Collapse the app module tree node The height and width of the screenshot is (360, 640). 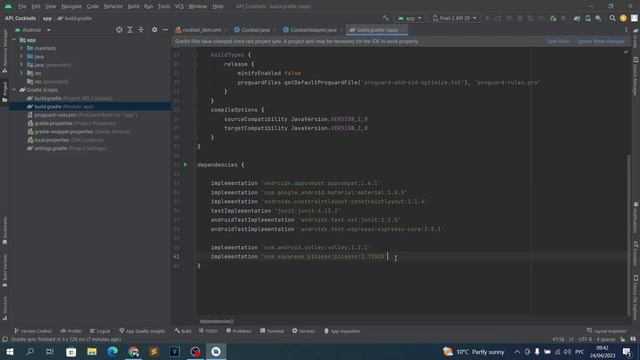14,40
